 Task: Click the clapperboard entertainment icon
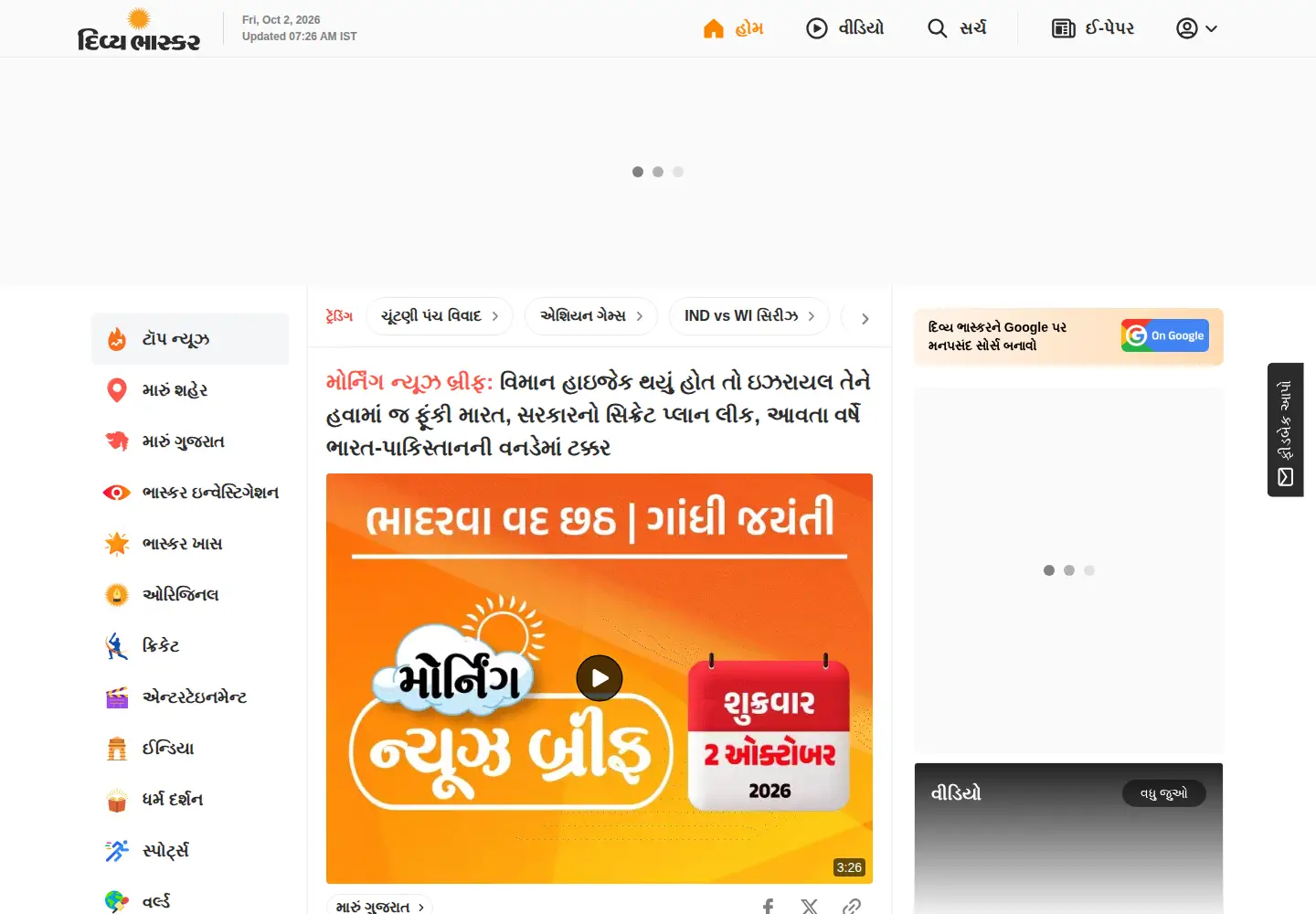click(x=117, y=697)
